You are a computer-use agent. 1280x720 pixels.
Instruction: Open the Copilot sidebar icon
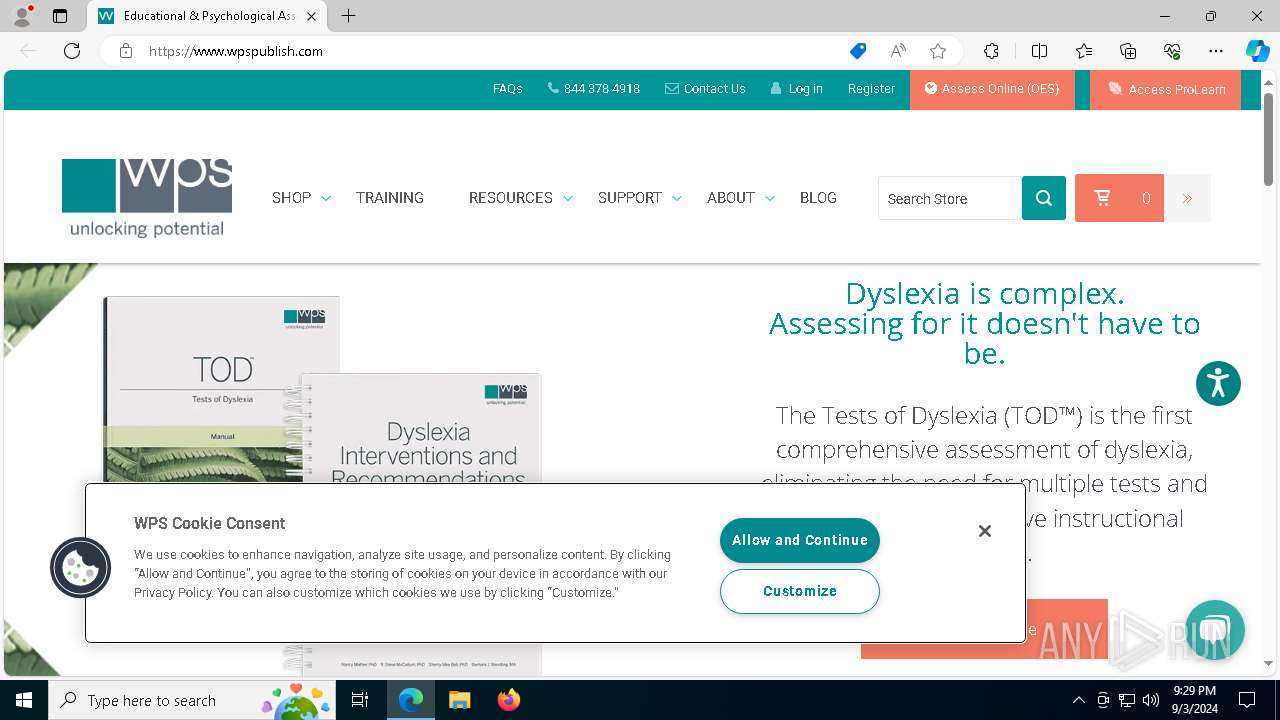[1257, 51]
